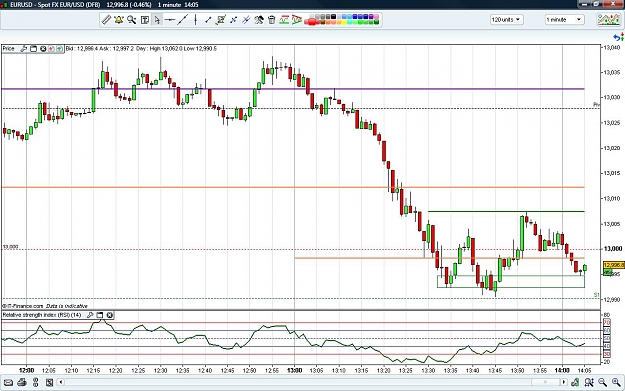Maximize the RSI indicator panel
This screenshot has height=391, width=625.
coord(100,315)
